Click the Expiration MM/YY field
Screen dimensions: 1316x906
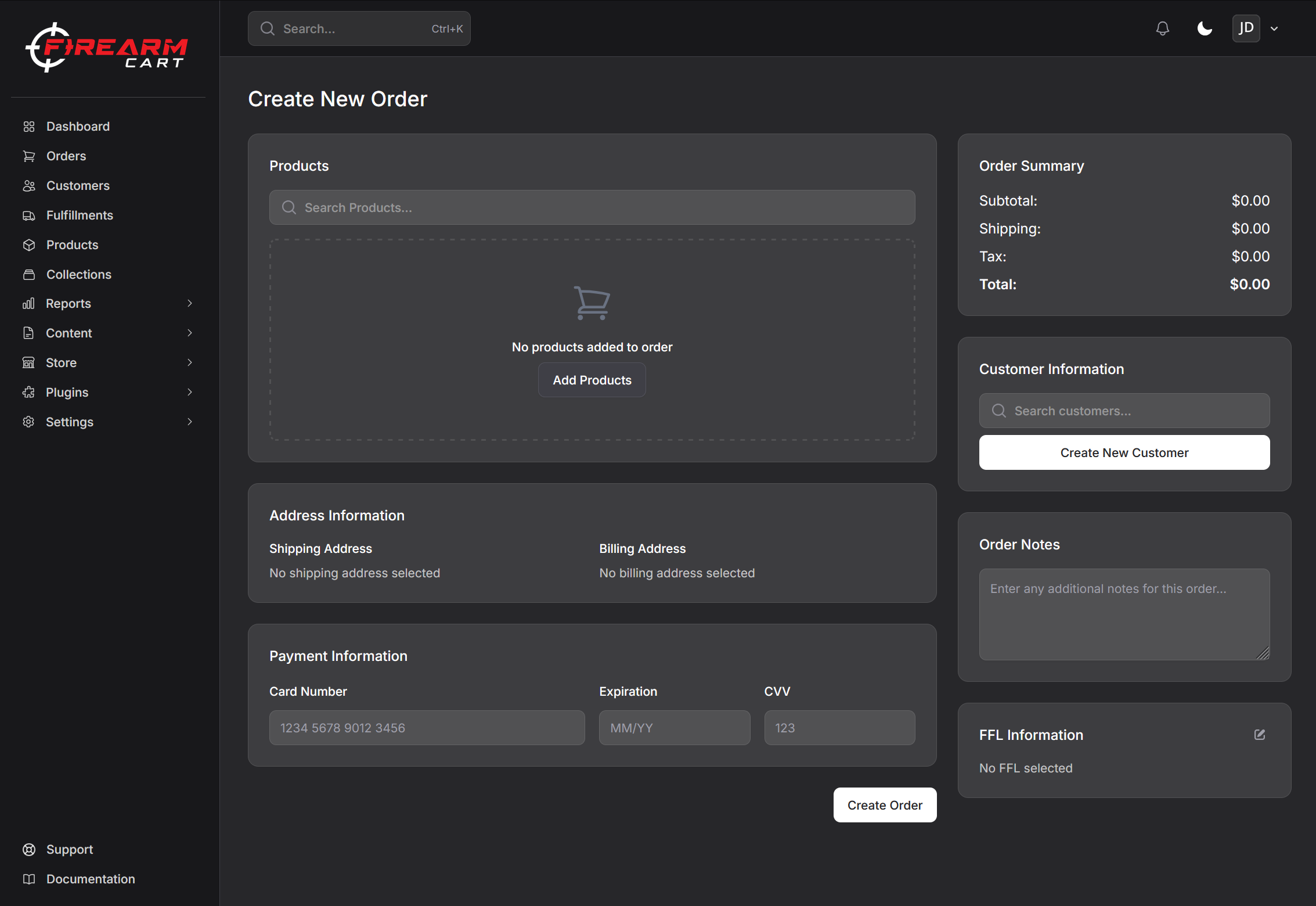point(675,728)
